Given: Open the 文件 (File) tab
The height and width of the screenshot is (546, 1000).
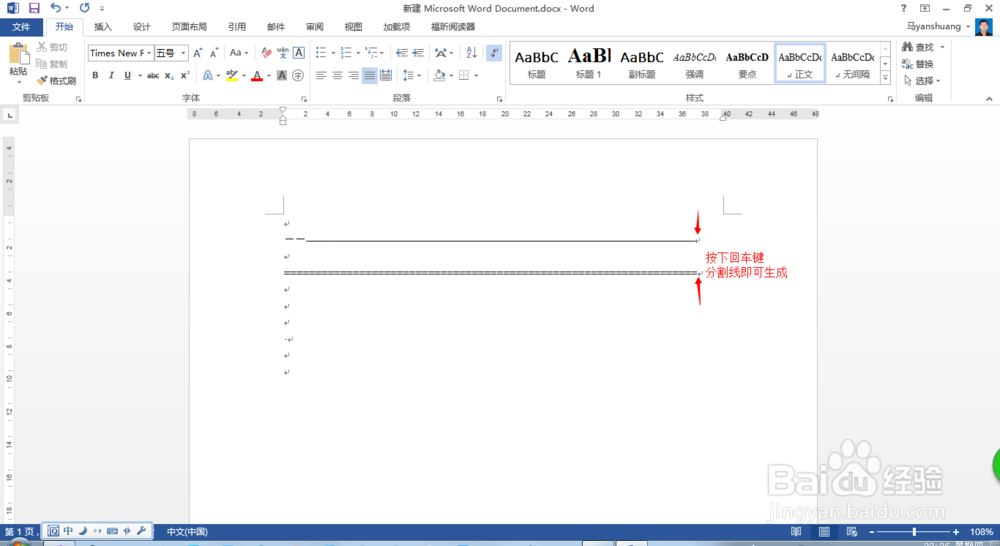Looking at the screenshot, I should (21, 27).
